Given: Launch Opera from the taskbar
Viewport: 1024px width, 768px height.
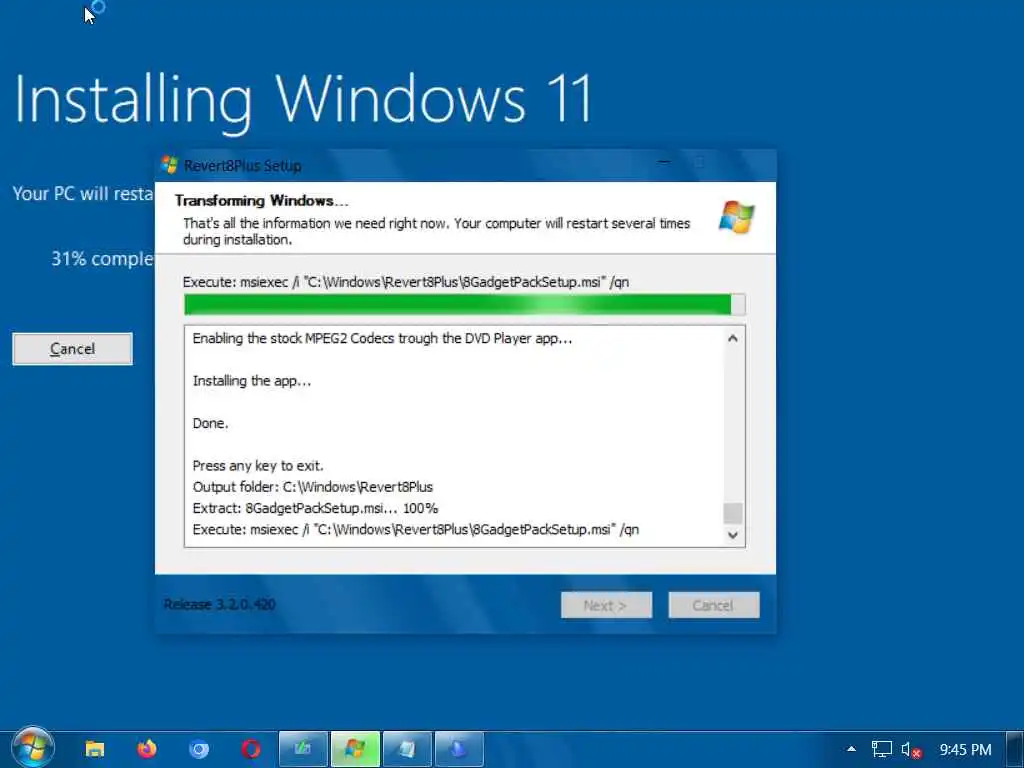Looking at the screenshot, I should 251,749.
